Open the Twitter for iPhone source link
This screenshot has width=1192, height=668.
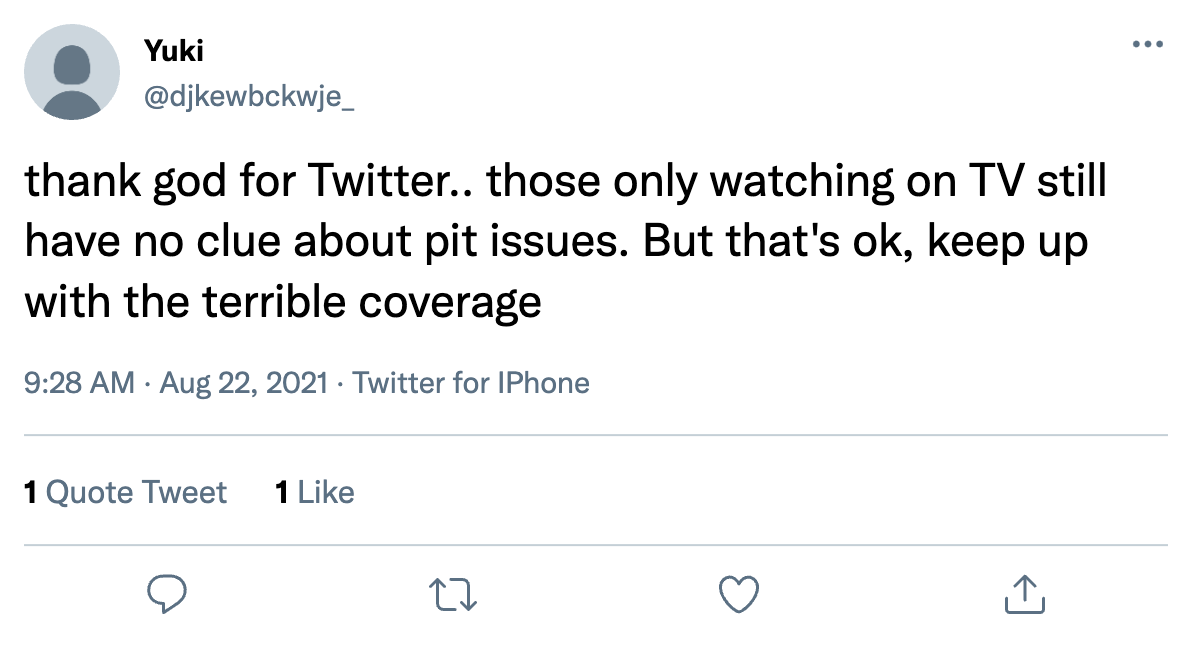[x=471, y=382]
